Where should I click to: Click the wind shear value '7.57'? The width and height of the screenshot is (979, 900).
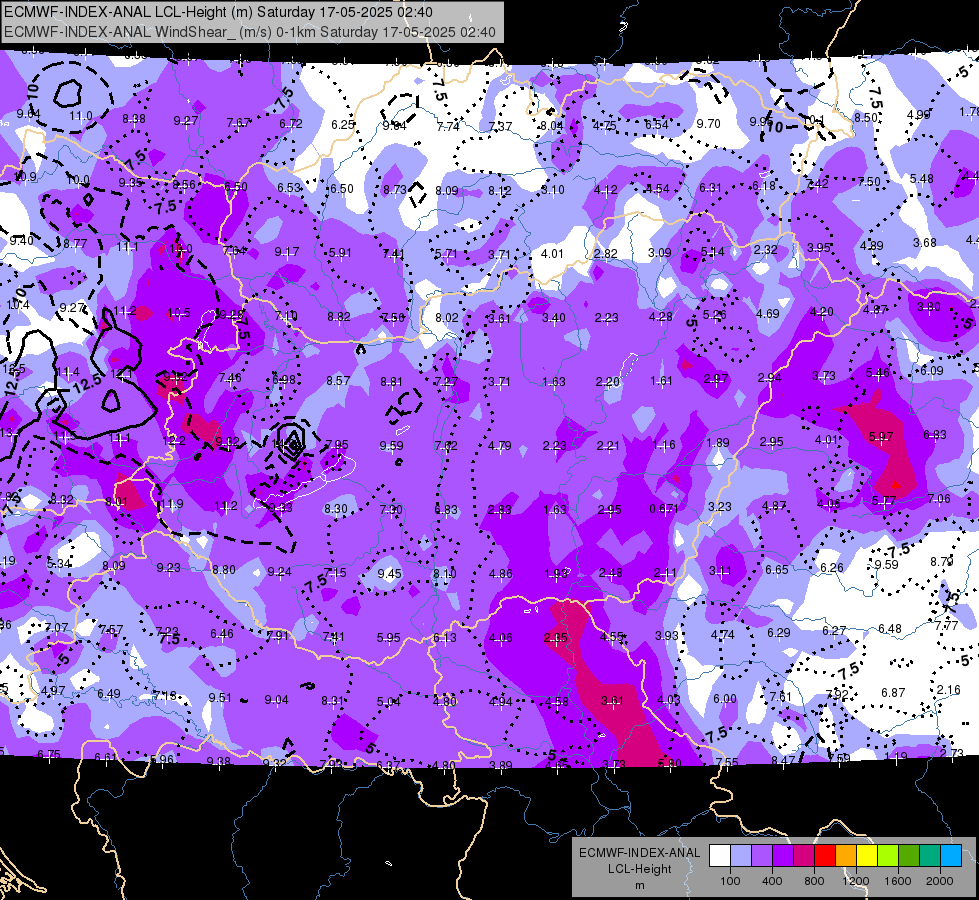pyautogui.click(x=111, y=630)
